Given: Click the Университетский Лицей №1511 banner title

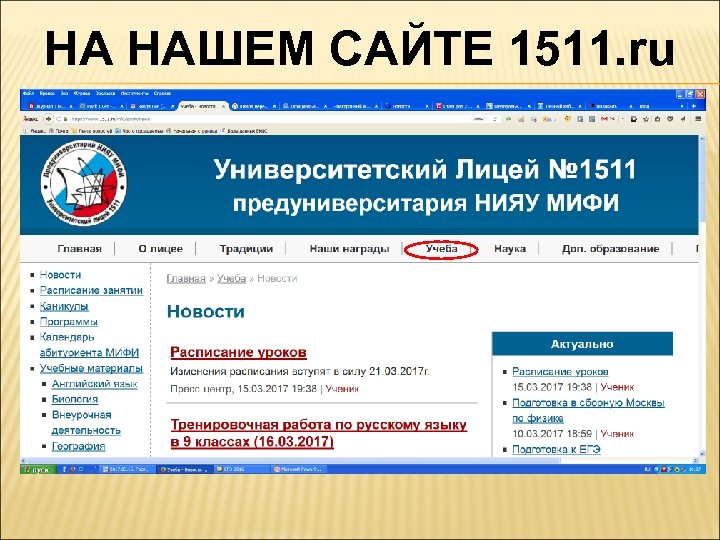Looking at the screenshot, I should coord(425,170).
